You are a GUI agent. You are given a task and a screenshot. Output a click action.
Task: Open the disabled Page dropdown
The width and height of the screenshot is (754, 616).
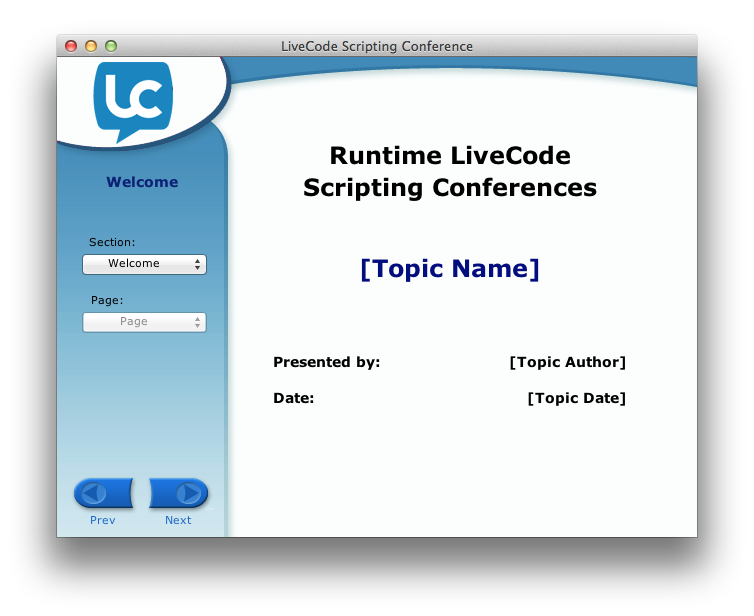144,322
